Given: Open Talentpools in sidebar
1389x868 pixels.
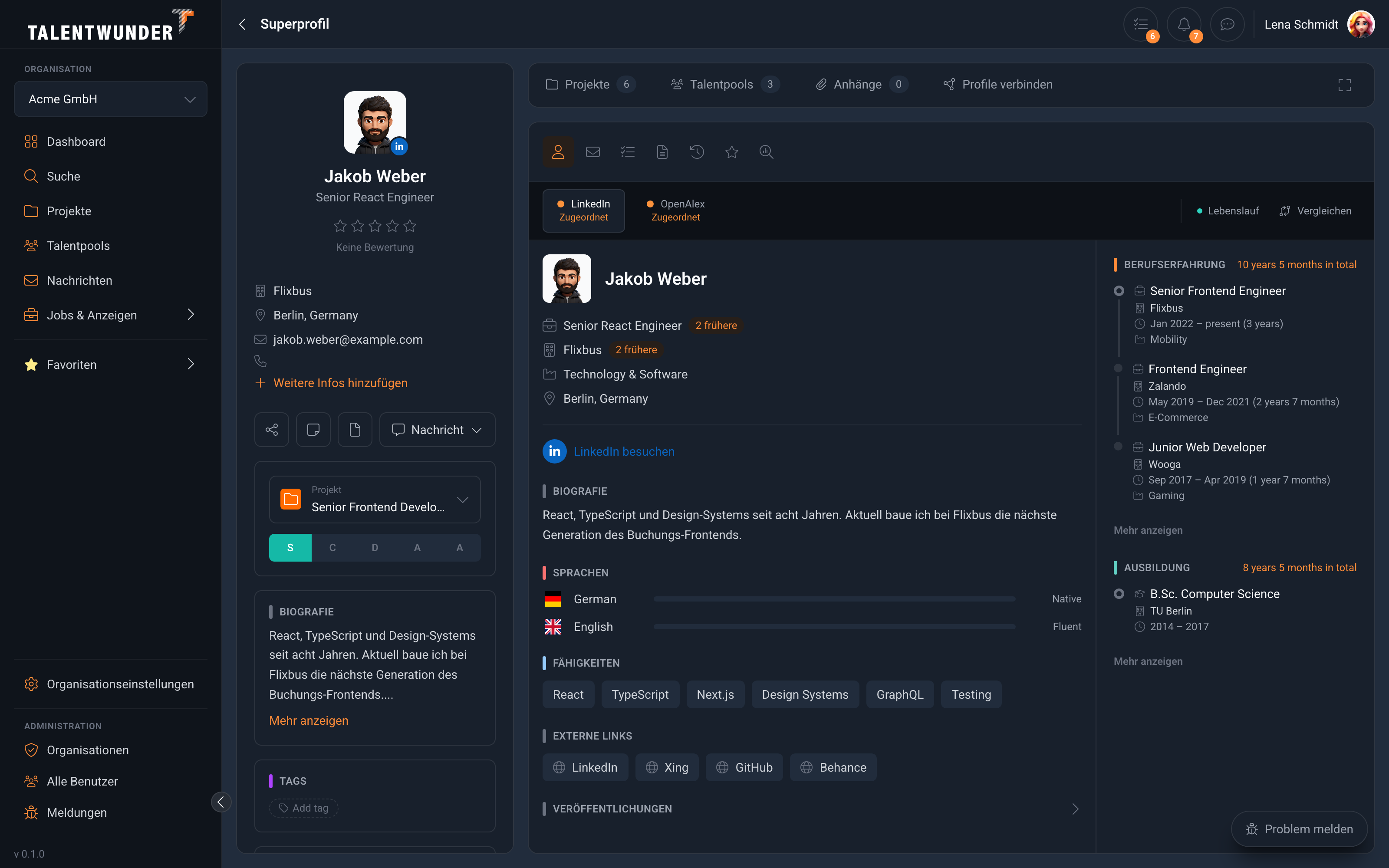Looking at the screenshot, I should click(x=111, y=246).
